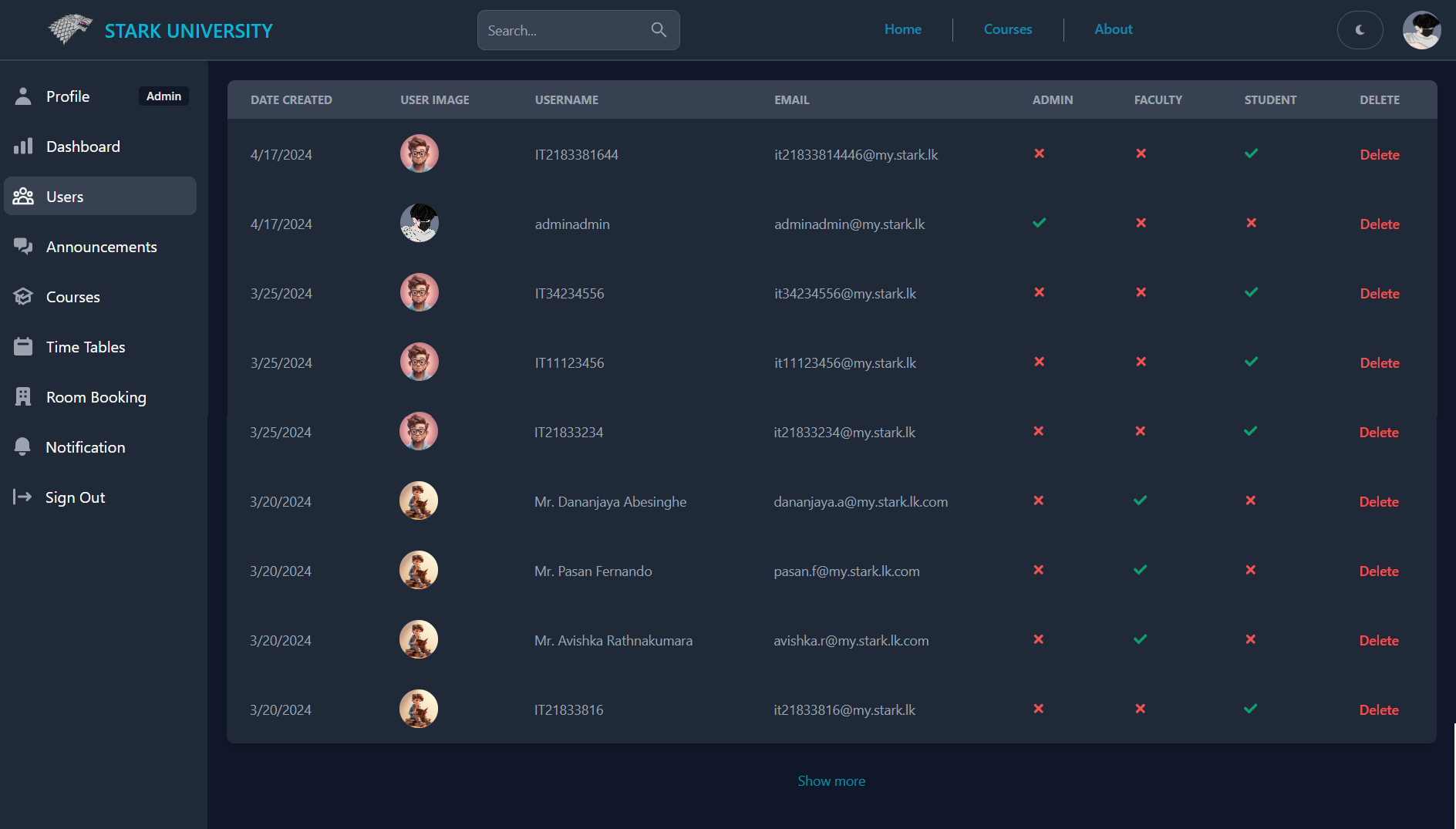Toggle admin status for adminadmin user
The width and height of the screenshot is (1456, 829).
coord(1039,223)
